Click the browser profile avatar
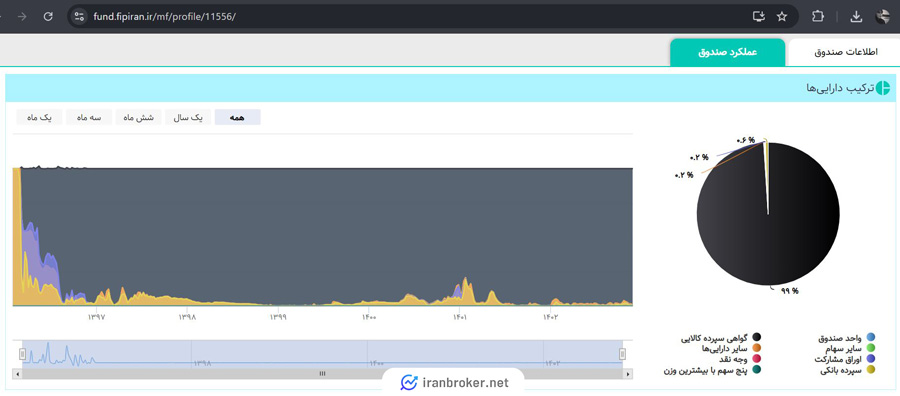This screenshot has height=396, width=900. [883, 17]
